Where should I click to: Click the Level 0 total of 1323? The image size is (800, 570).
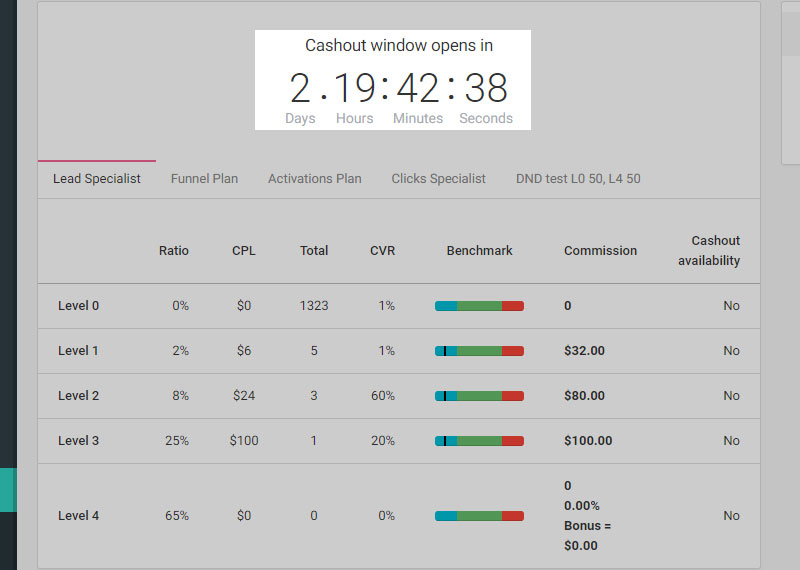(314, 306)
